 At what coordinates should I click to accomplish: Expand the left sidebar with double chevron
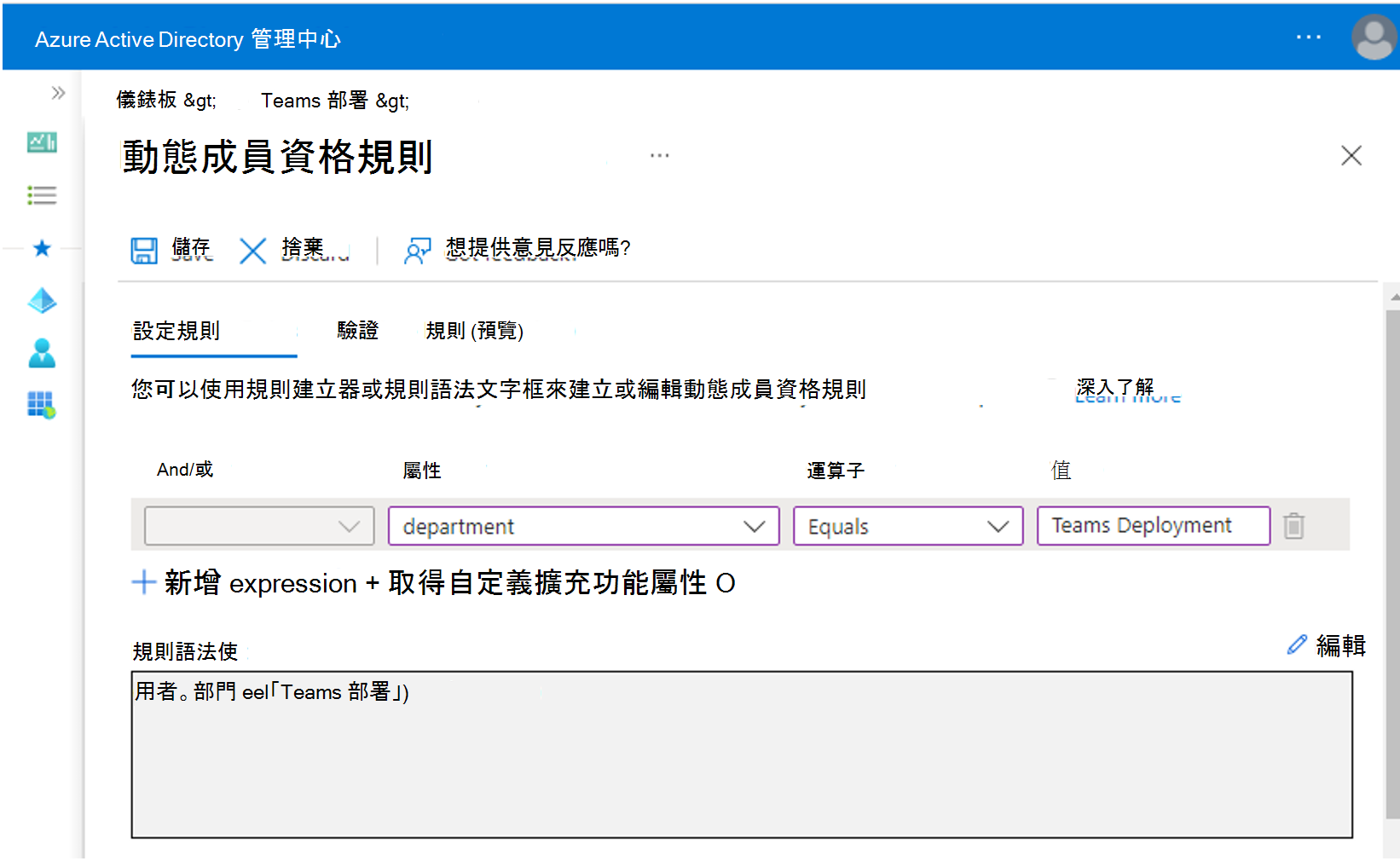pos(58,93)
